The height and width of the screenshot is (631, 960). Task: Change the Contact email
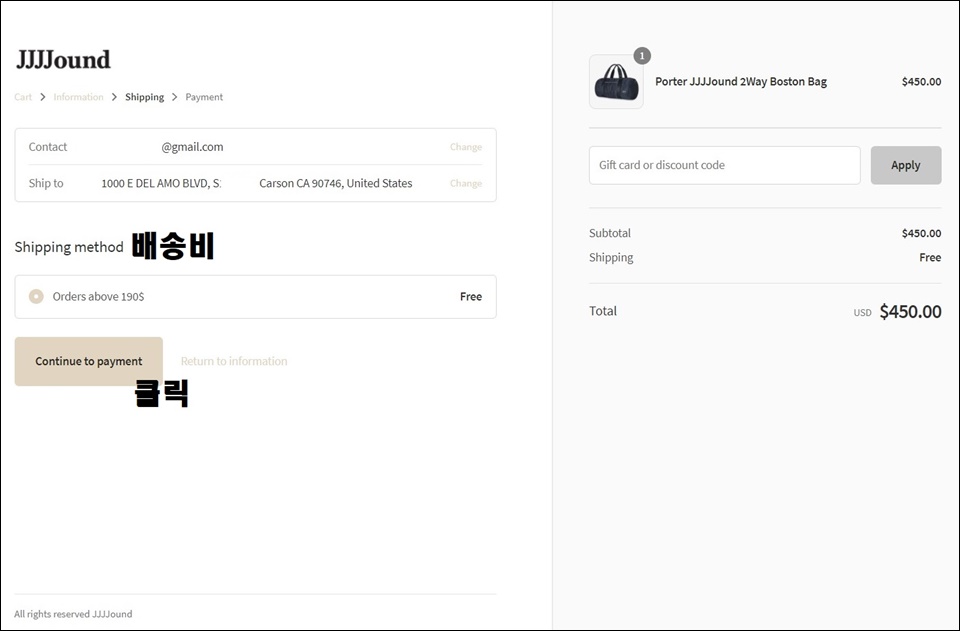click(x=466, y=147)
